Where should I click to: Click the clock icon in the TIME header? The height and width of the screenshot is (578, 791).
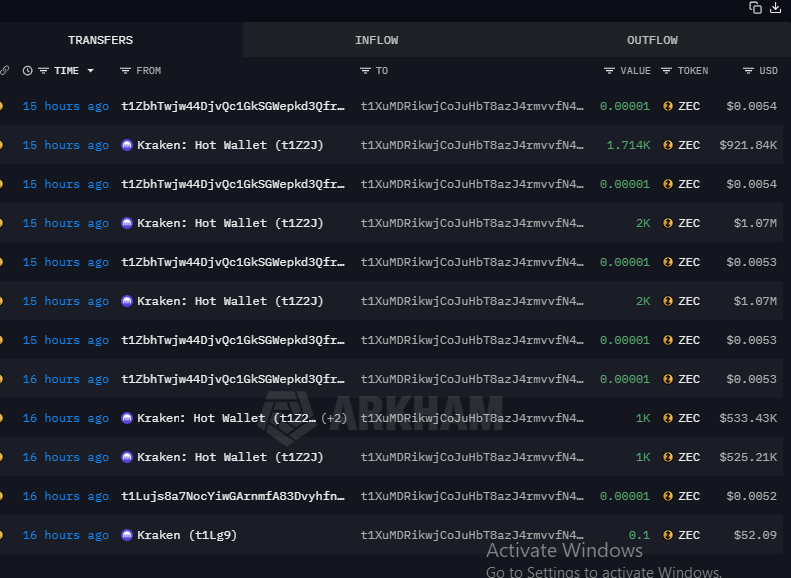(x=28, y=71)
